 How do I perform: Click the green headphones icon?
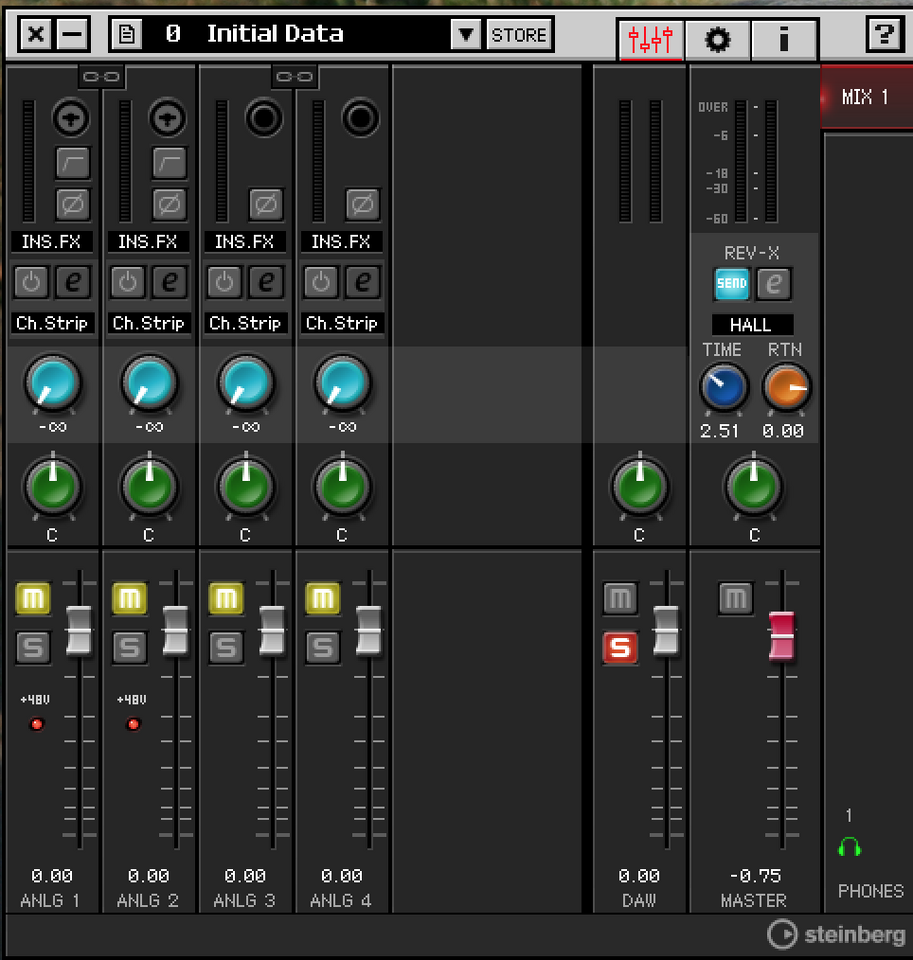point(849,847)
